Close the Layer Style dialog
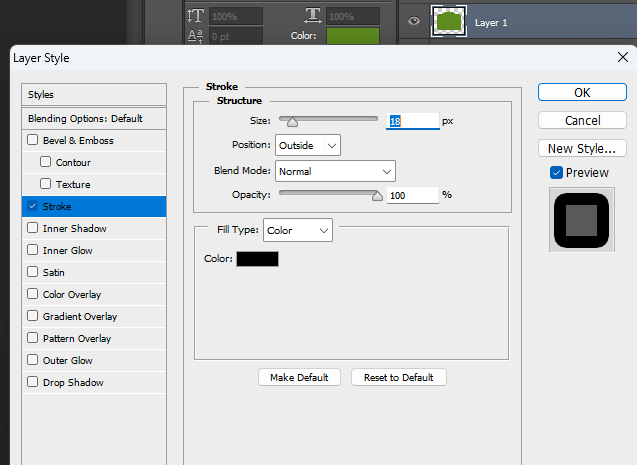 click(623, 57)
